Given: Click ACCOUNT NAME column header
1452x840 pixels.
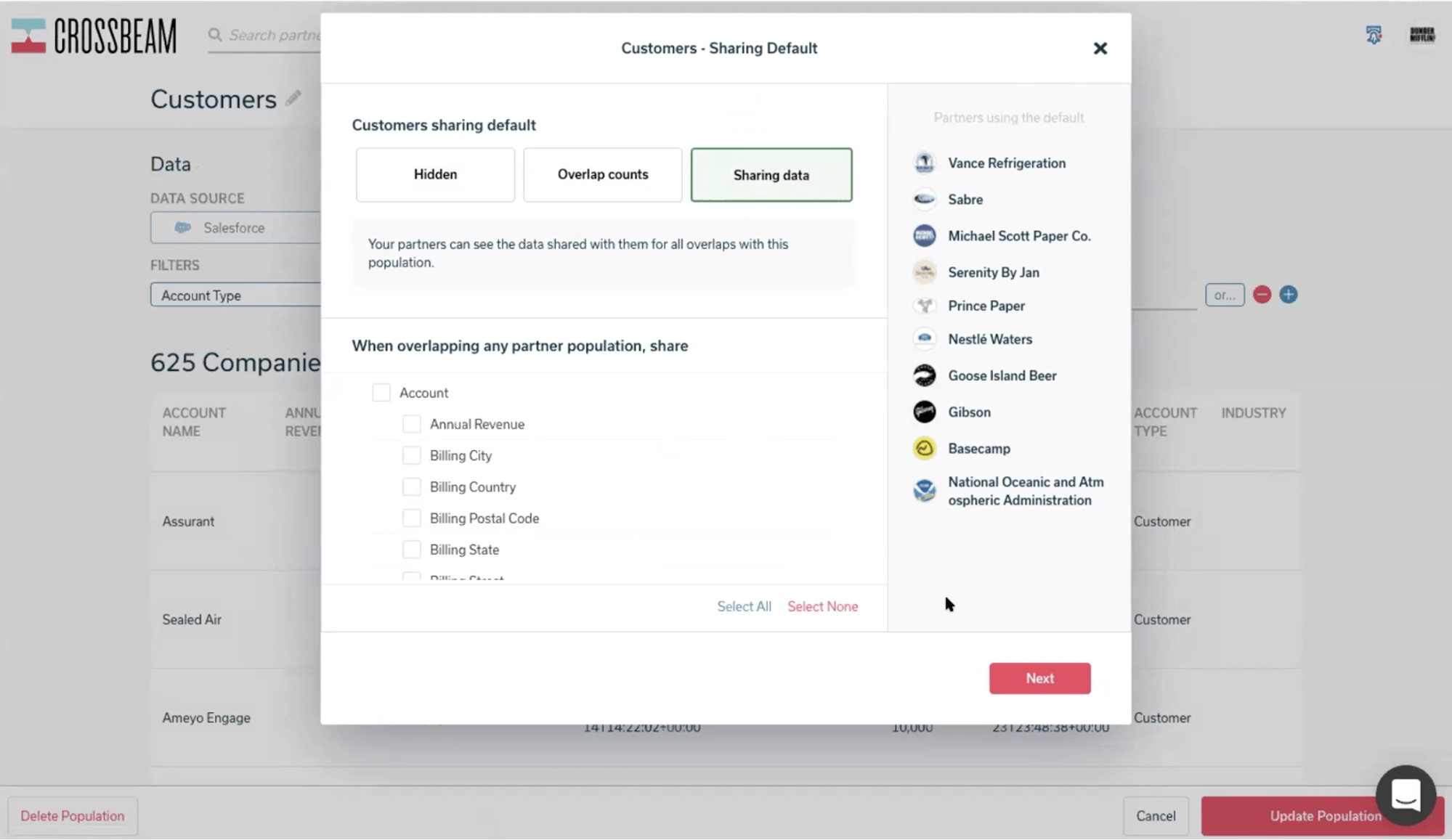Looking at the screenshot, I should 194,422.
